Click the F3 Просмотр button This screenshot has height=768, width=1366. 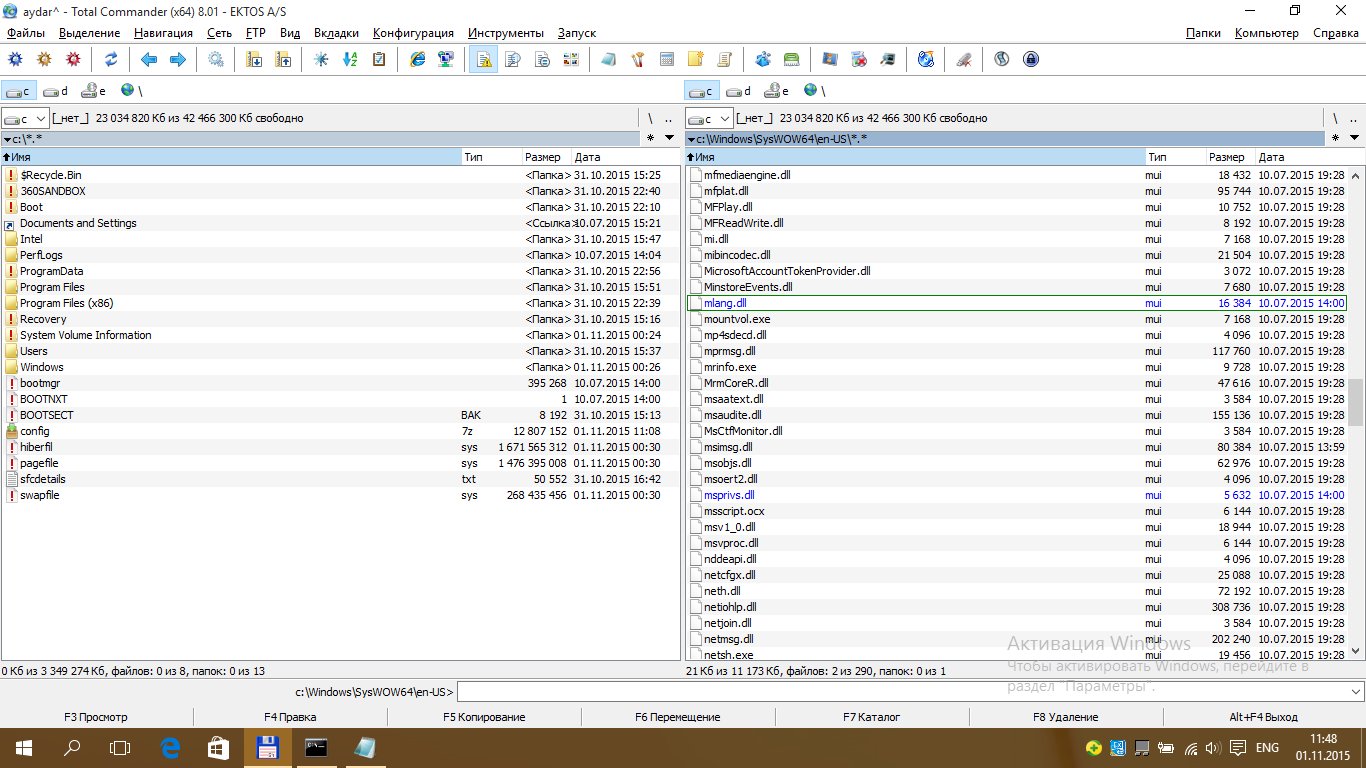96,717
